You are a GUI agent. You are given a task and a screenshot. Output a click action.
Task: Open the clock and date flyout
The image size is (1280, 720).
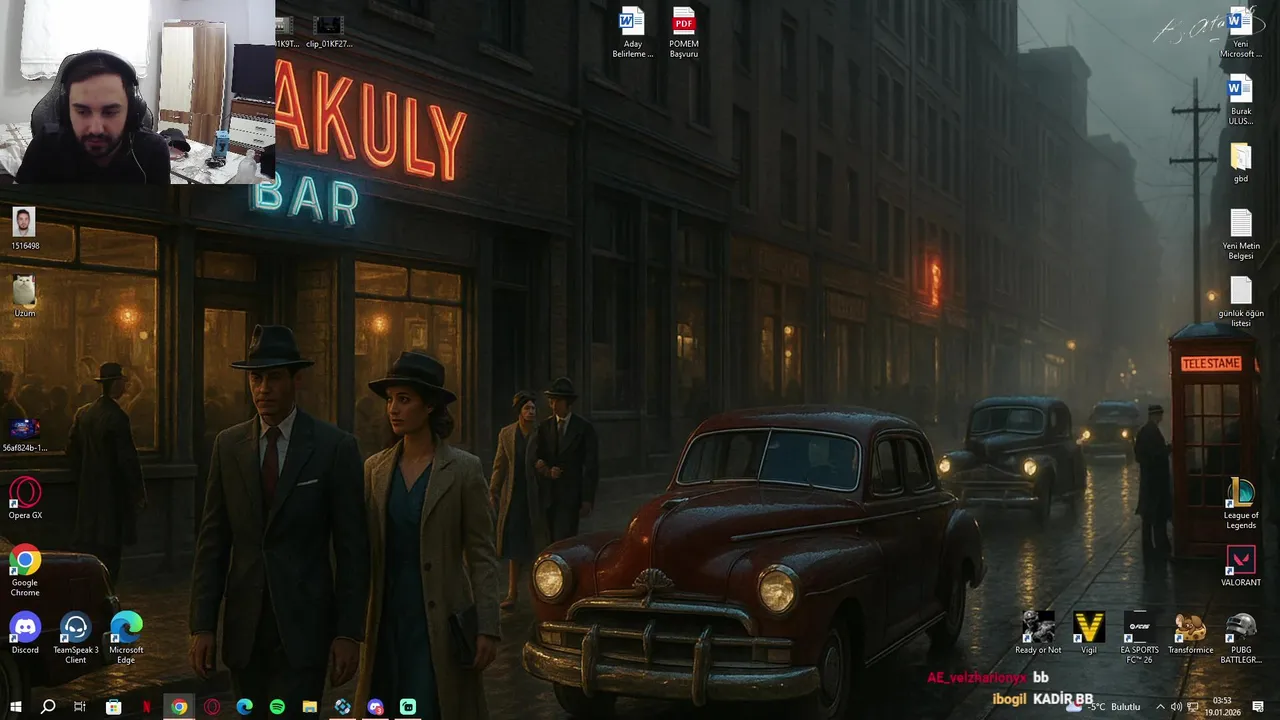click(1222, 707)
